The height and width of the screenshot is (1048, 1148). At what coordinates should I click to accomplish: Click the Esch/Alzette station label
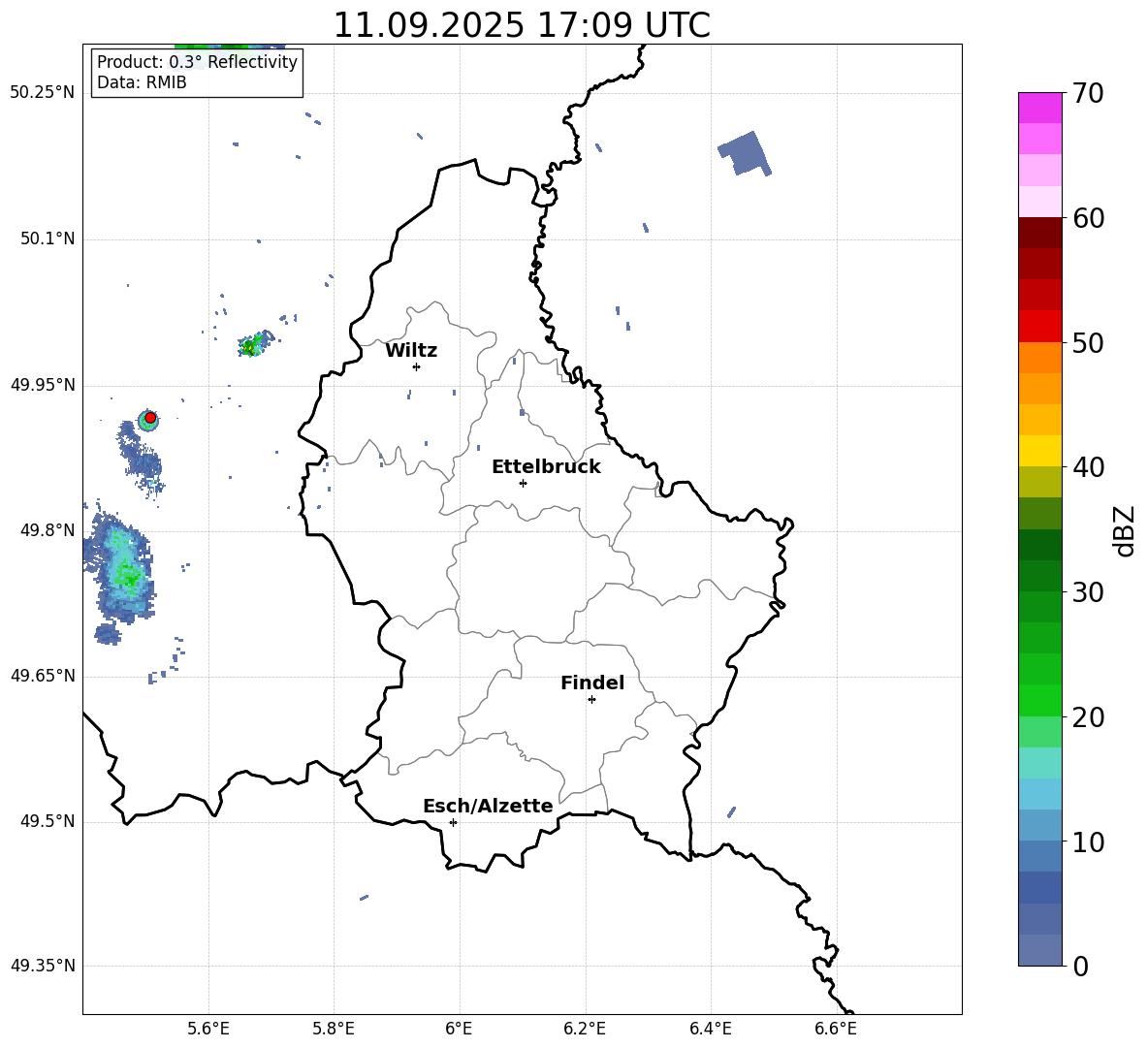488,807
